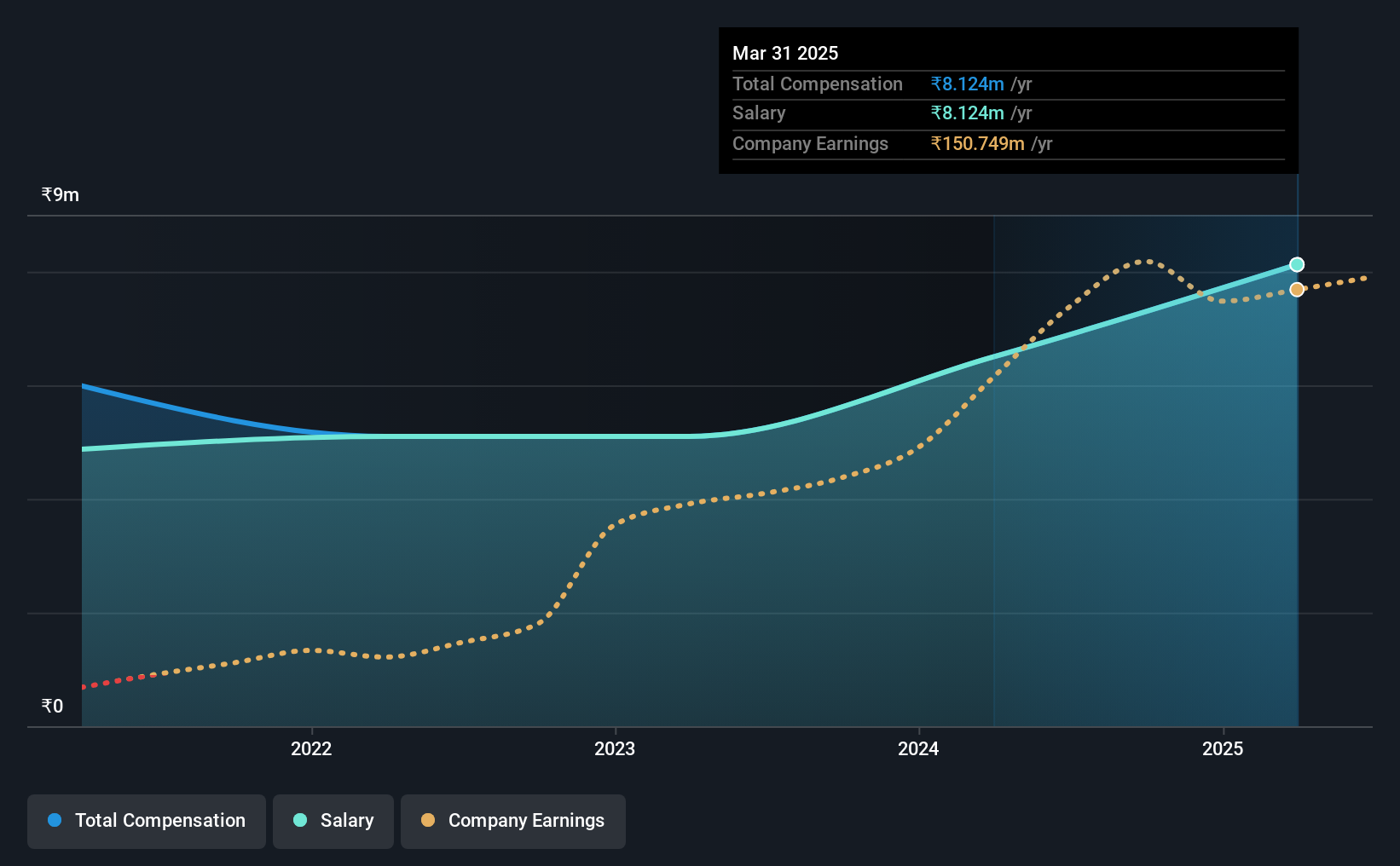The image size is (1400, 866).
Task: Click the ₹0 y-axis label
Action: (x=53, y=707)
